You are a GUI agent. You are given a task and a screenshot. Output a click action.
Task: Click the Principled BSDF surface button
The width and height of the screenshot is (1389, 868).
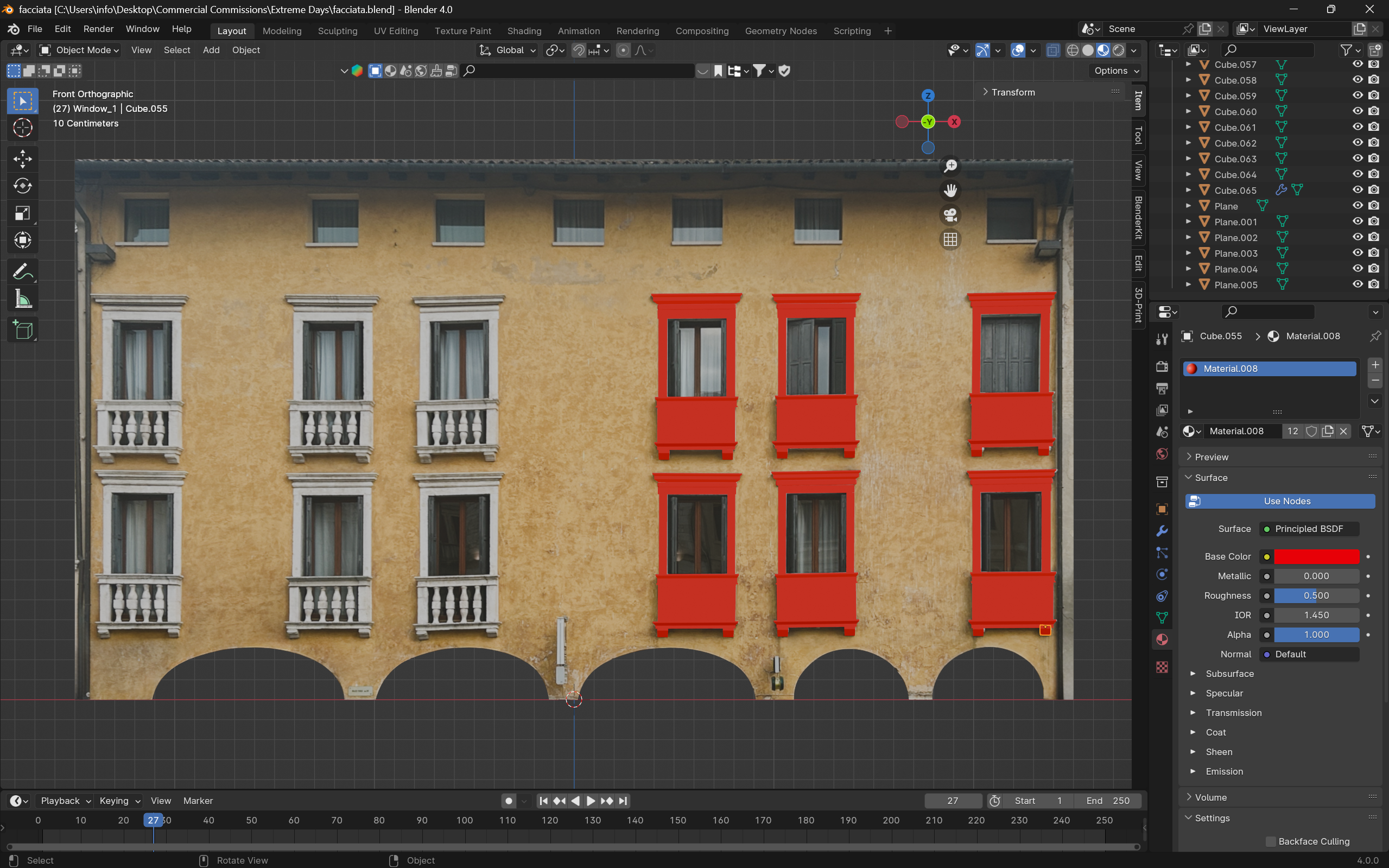click(1309, 529)
